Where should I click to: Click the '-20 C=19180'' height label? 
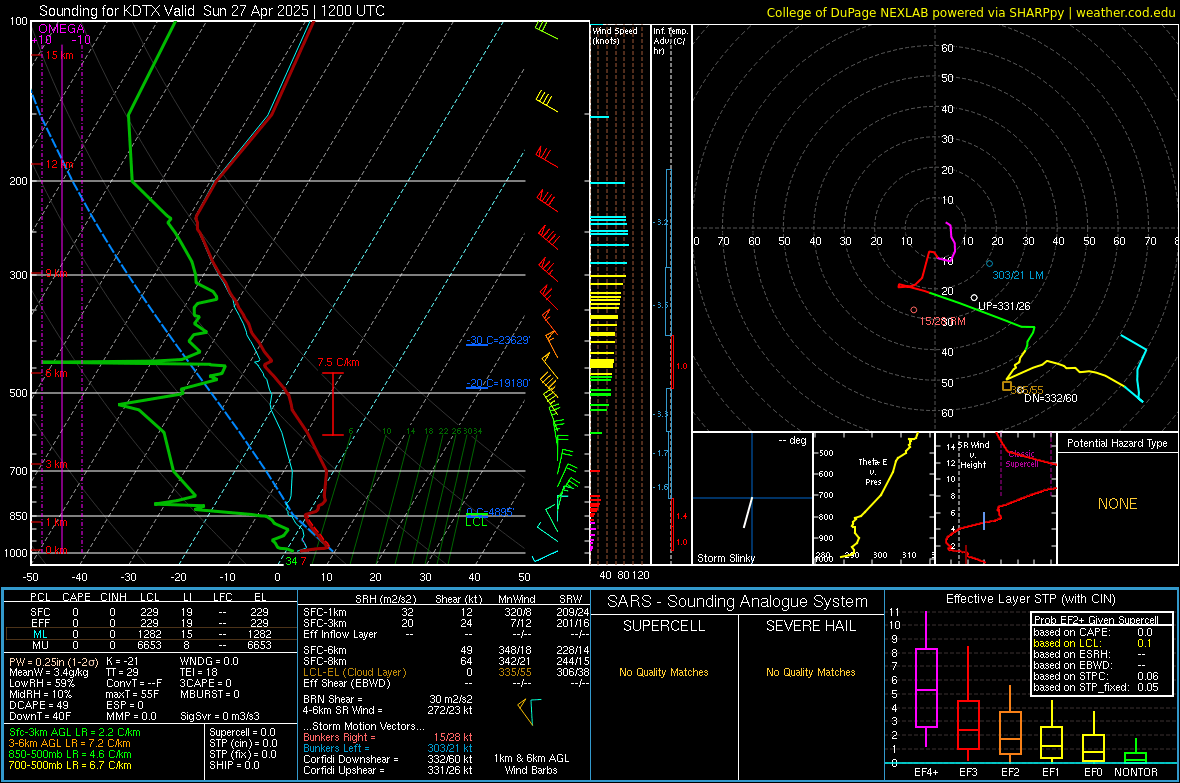[497, 383]
